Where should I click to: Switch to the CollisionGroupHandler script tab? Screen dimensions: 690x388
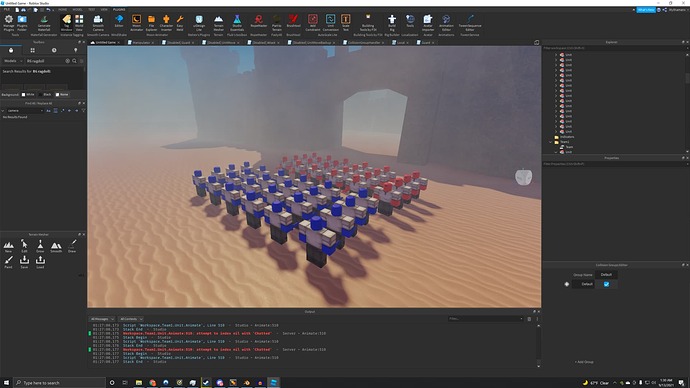click(x=363, y=43)
